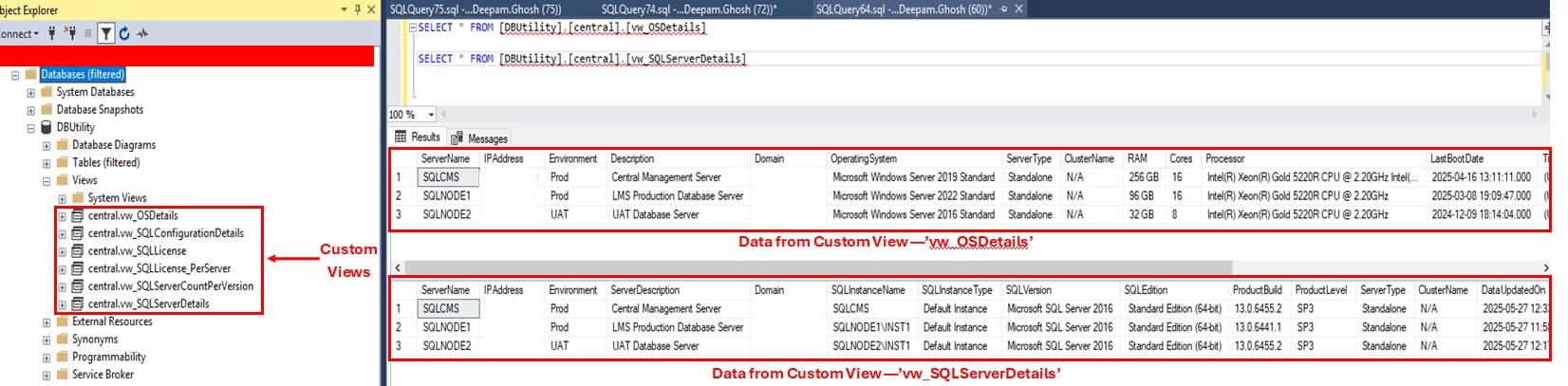Collapse the first SELECT statement outline toggle
This screenshot has width=1568, height=386.
point(413,28)
